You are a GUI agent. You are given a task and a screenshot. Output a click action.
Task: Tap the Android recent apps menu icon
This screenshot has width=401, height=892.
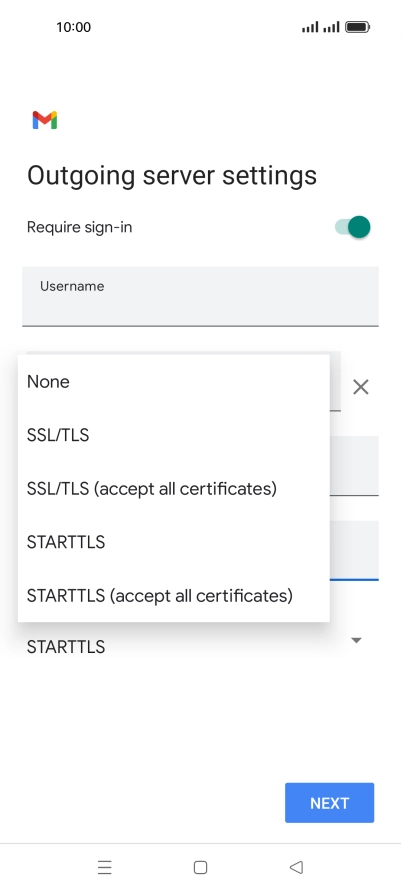pyautogui.click(x=105, y=867)
